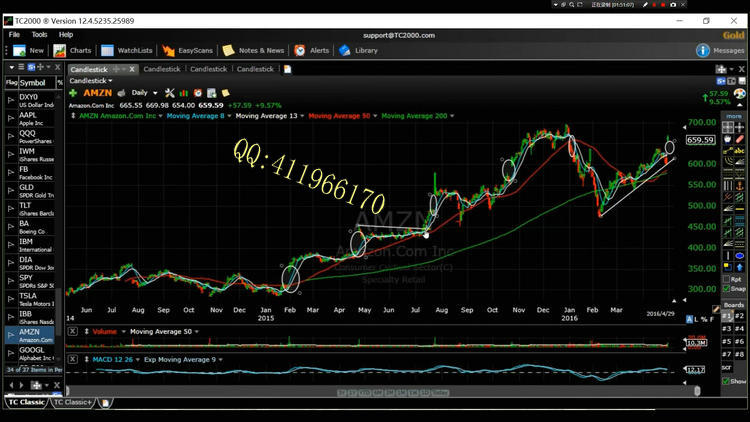Click the red-green bars chart style icon
Image resolution: width=750 pixels, height=422 pixels.
(x=184, y=93)
